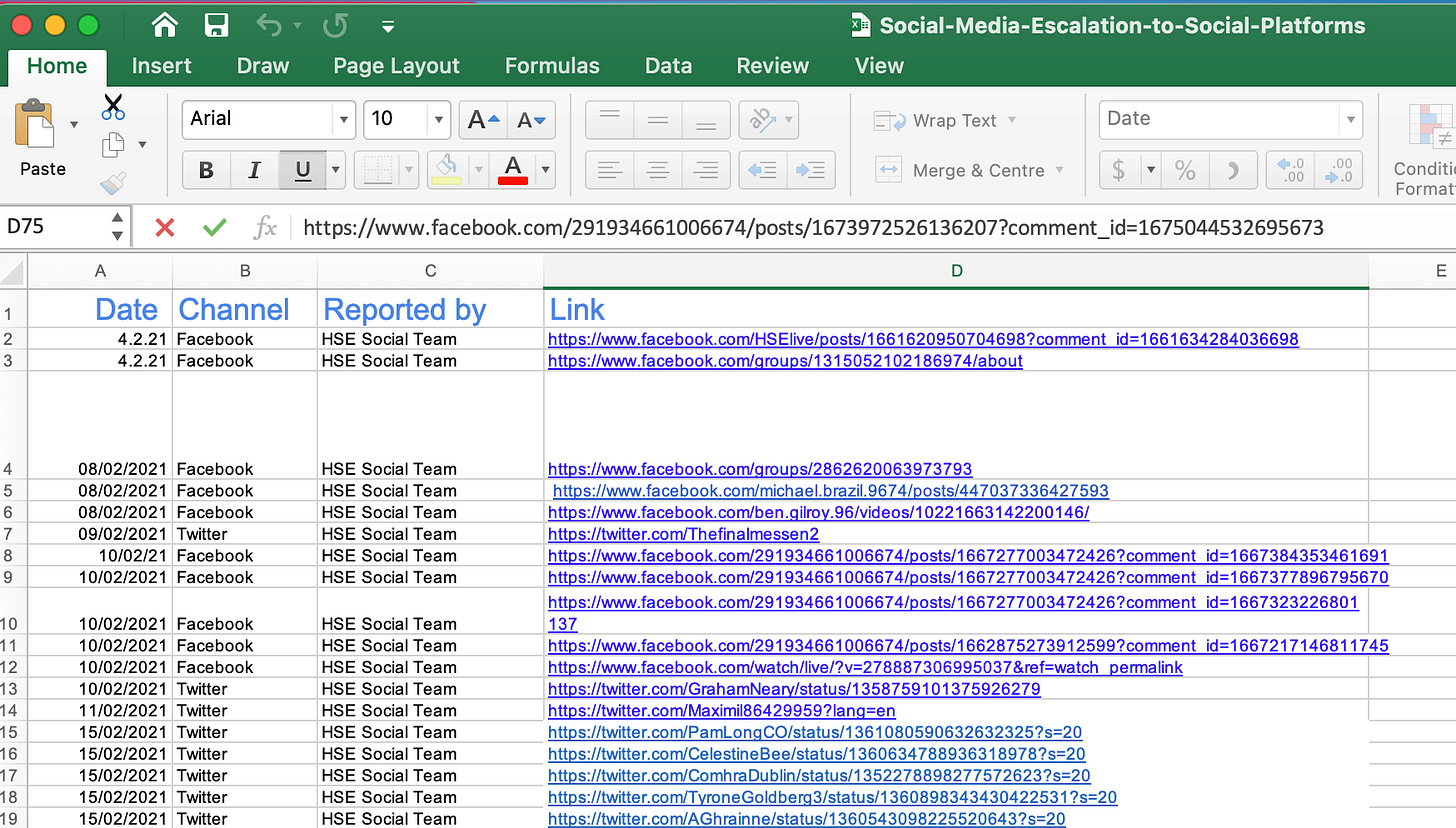The height and width of the screenshot is (828, 1456).
Task: Open Formulas tab
Action: (552, 66)
